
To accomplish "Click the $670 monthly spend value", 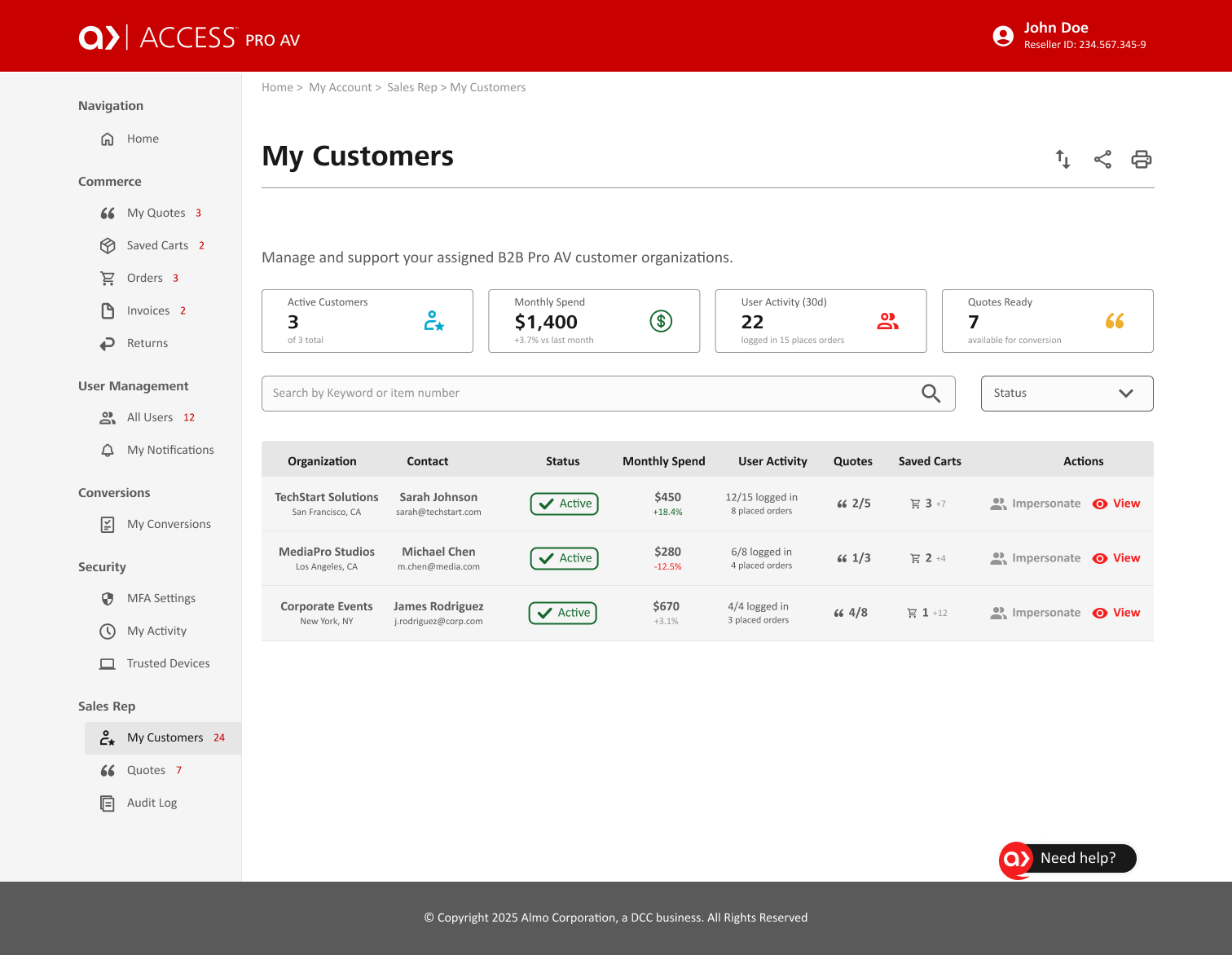I will pos(667,606).
